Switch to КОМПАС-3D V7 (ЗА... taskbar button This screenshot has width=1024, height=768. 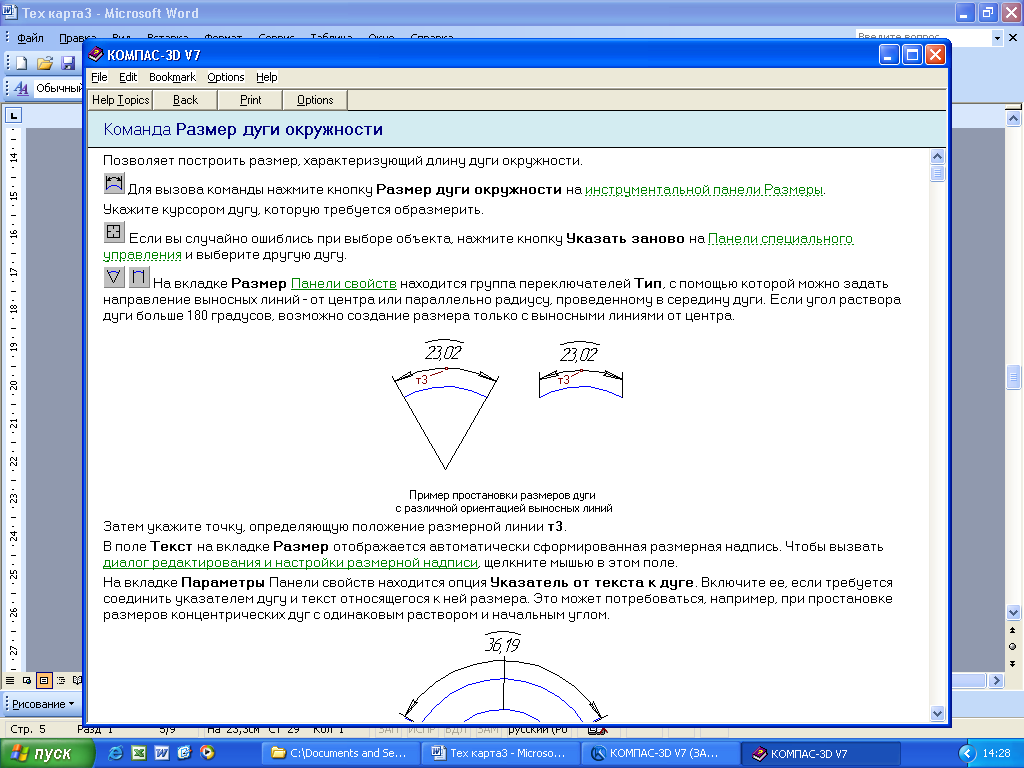point(661,753)
